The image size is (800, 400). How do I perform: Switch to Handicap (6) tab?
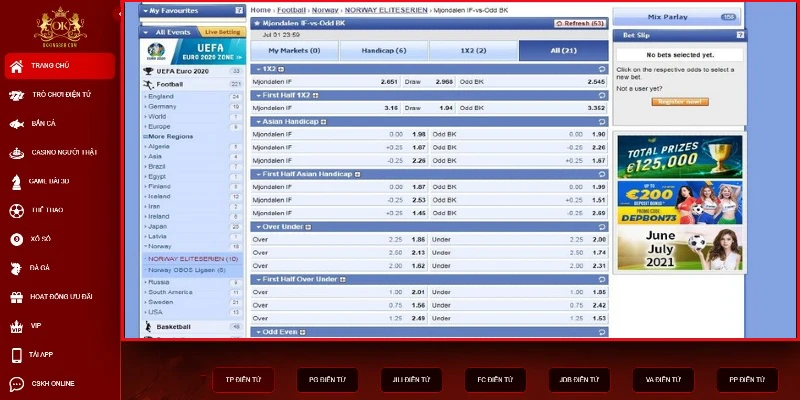tap(384, 51)
